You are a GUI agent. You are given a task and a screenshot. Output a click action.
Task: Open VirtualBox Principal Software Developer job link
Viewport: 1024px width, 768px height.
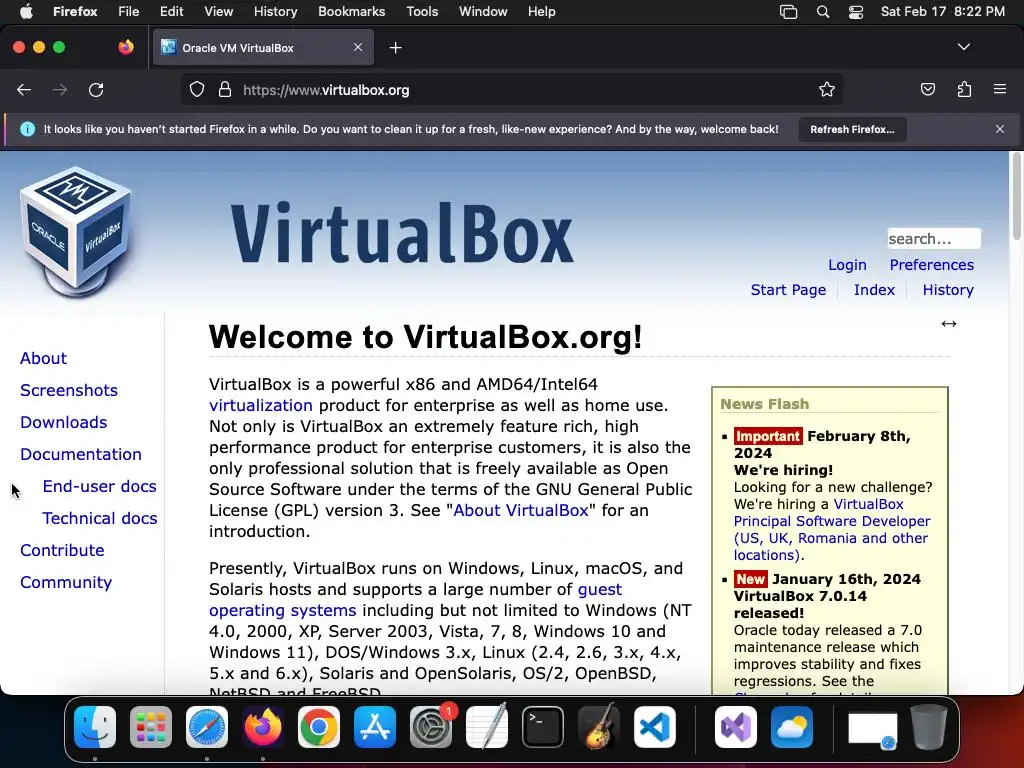(x=832, y=530)
